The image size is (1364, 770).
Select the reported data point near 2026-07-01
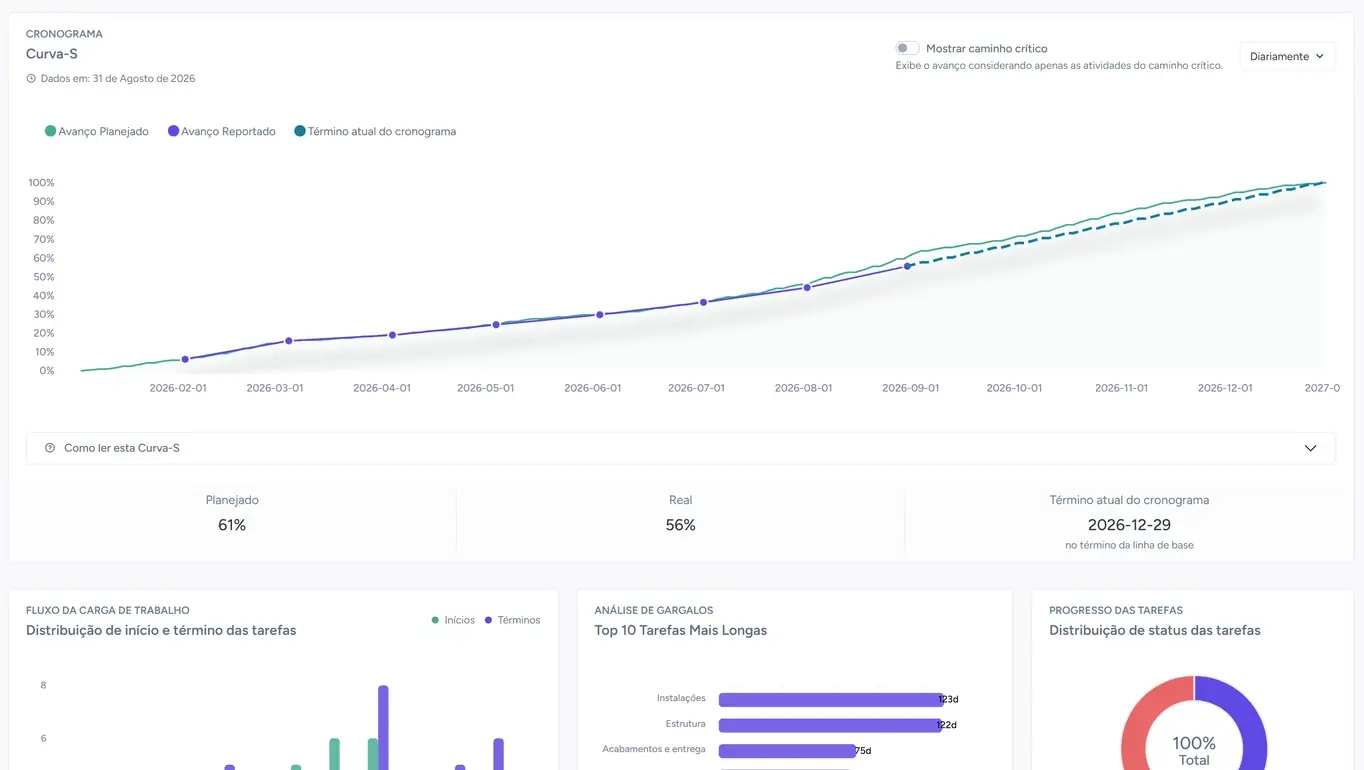click(703, 302)
